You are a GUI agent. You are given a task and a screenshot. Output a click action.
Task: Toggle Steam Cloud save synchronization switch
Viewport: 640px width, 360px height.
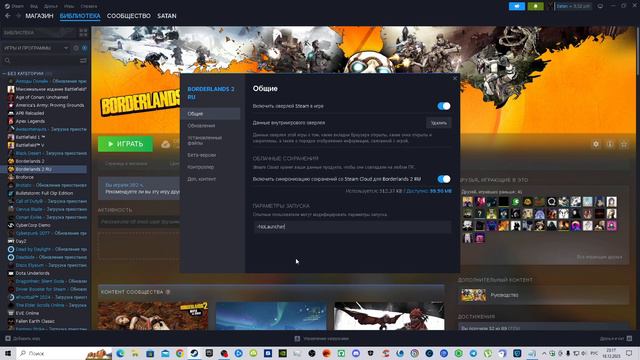coord(444,179)
